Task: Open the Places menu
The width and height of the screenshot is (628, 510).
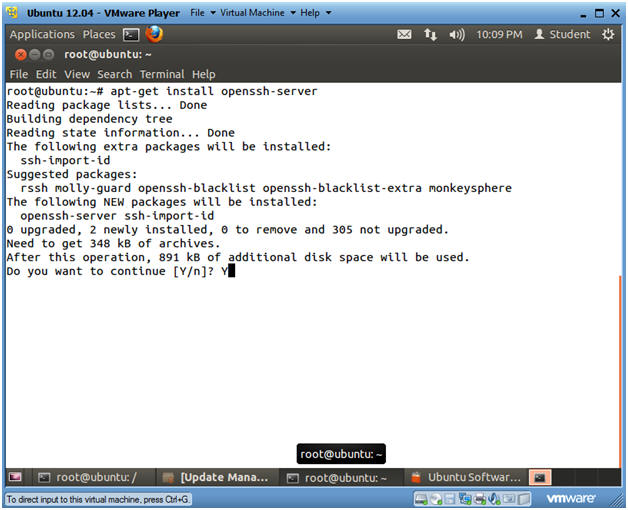Action: point(99,34)
